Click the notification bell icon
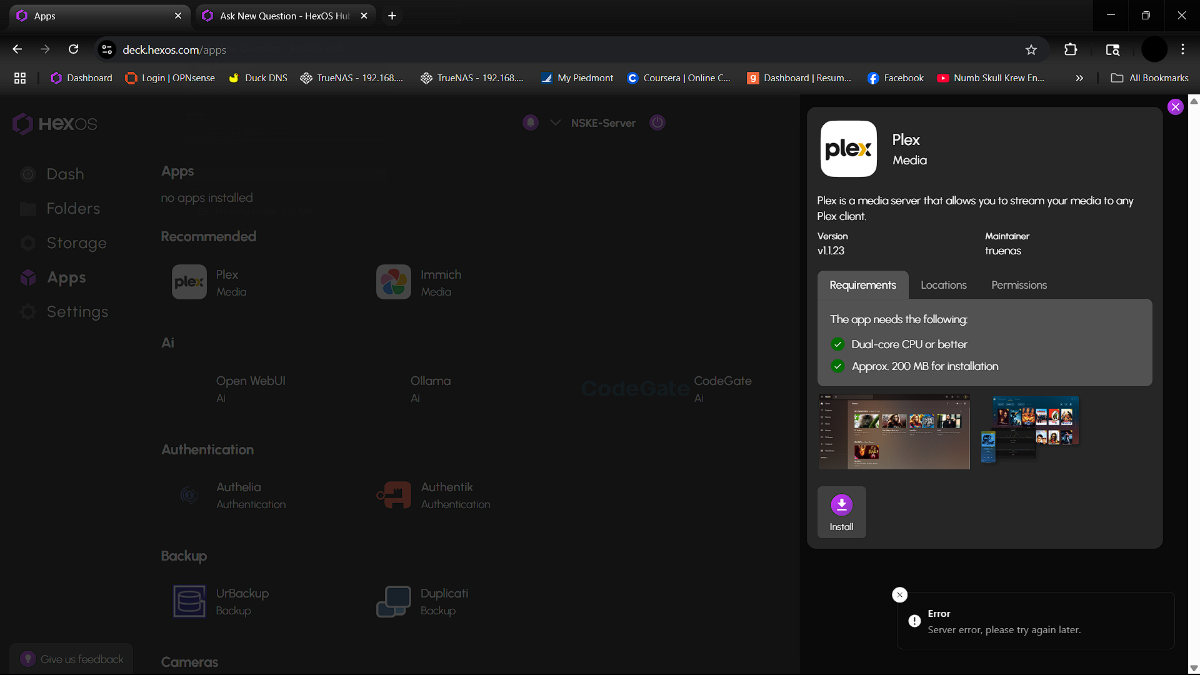 (x=530, y=122)
